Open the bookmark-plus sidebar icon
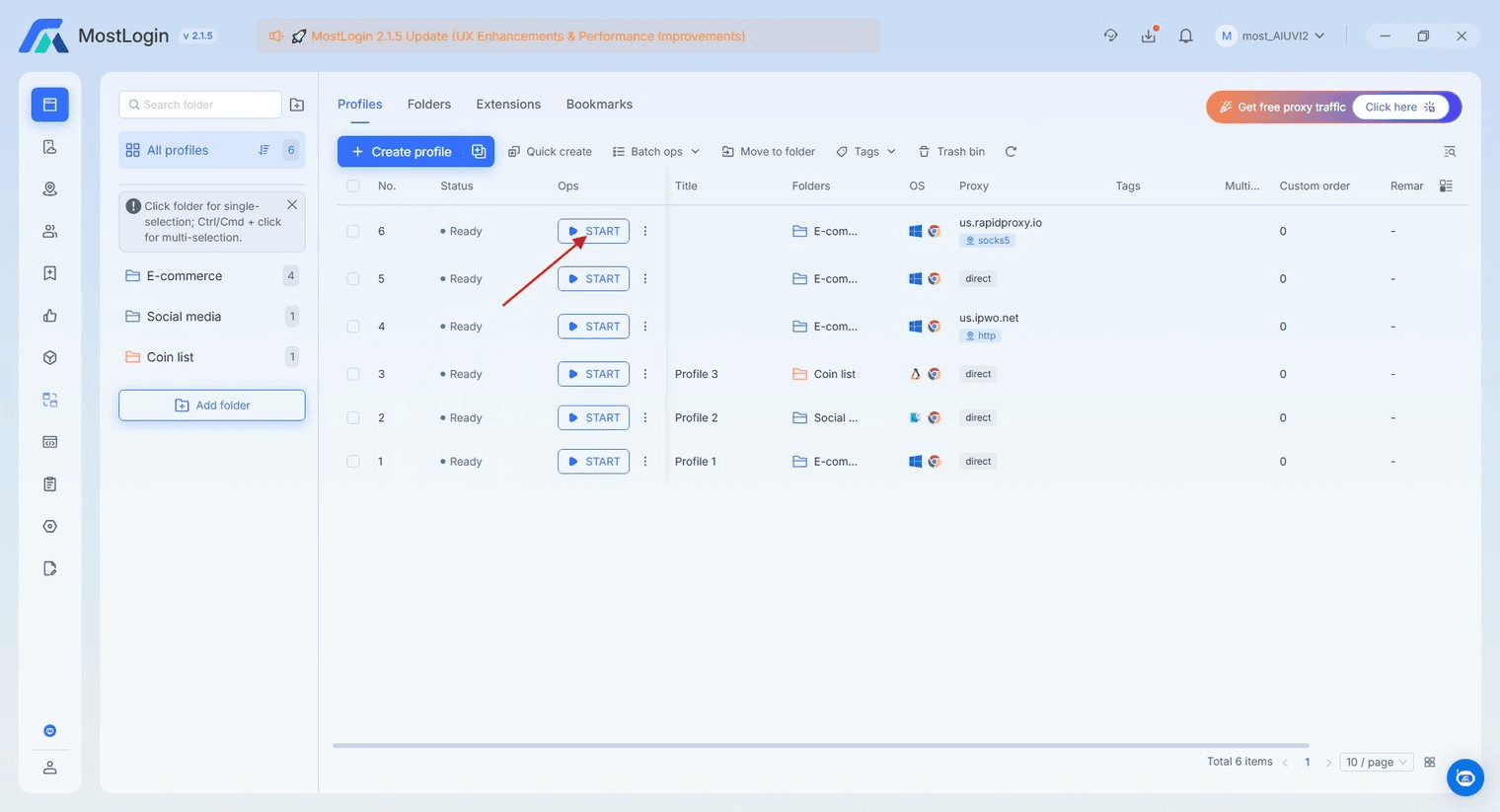Screen dimensions: 1500x812 point(49,273)
